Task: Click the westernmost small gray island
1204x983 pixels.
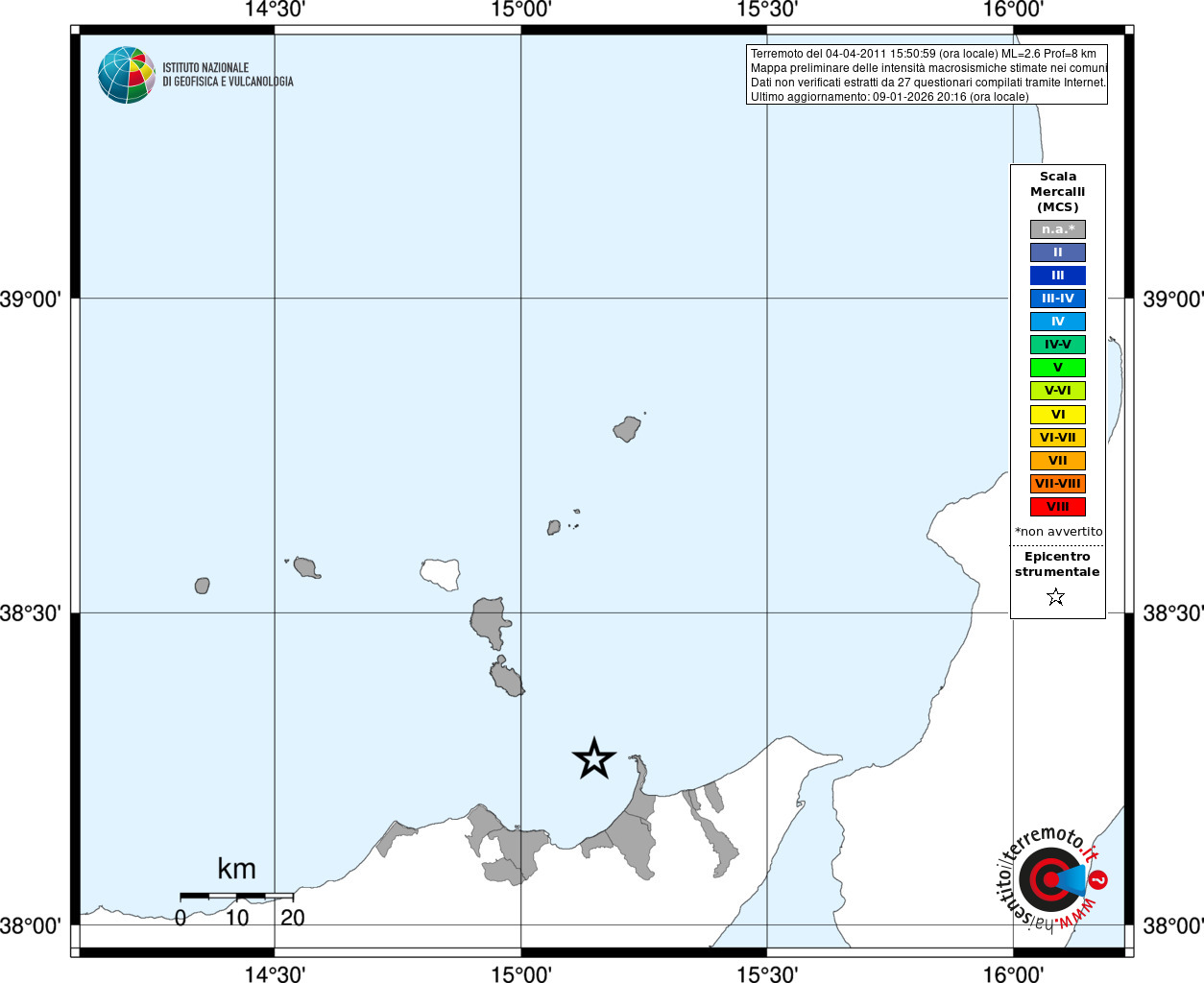Action: tap(203, 586)
